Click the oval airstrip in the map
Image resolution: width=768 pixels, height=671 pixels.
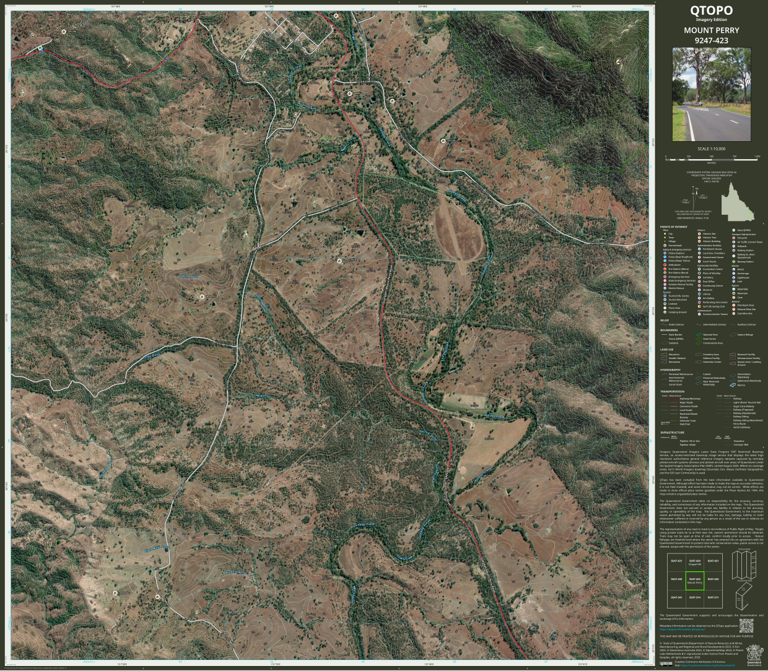click(458, 233)
